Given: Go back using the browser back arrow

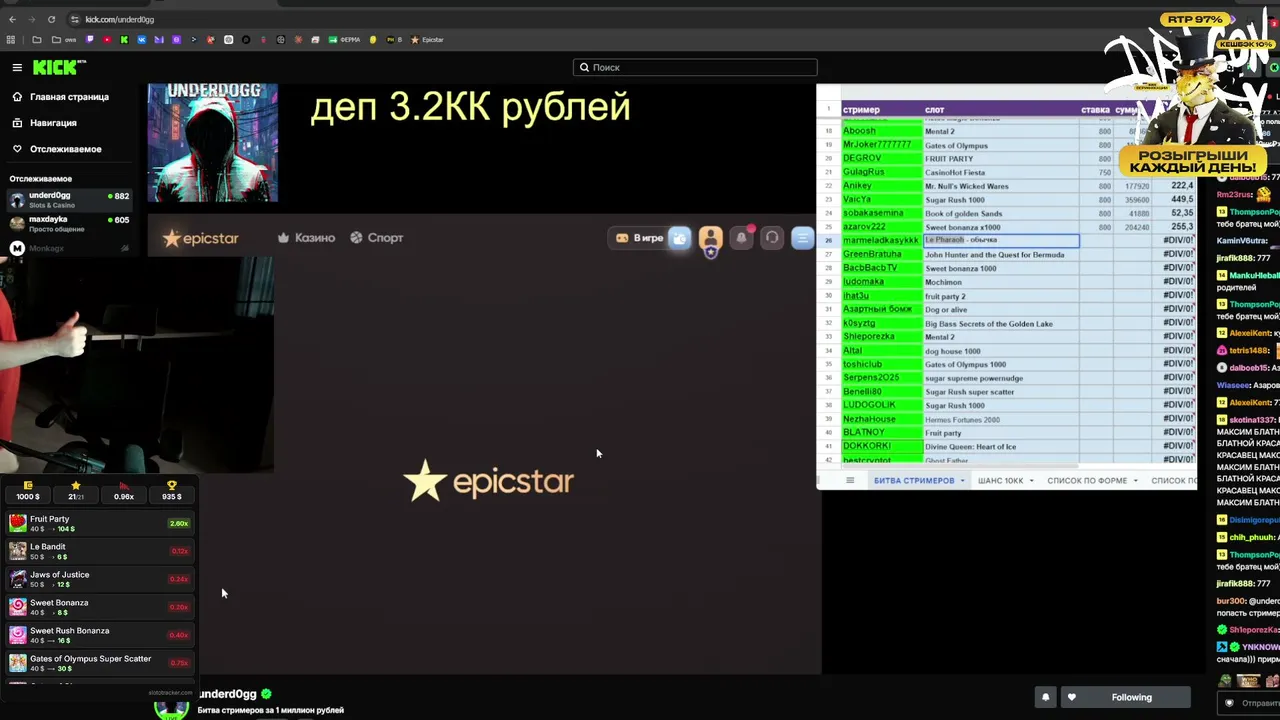Looking at the screenshot, I should point(12,19).
